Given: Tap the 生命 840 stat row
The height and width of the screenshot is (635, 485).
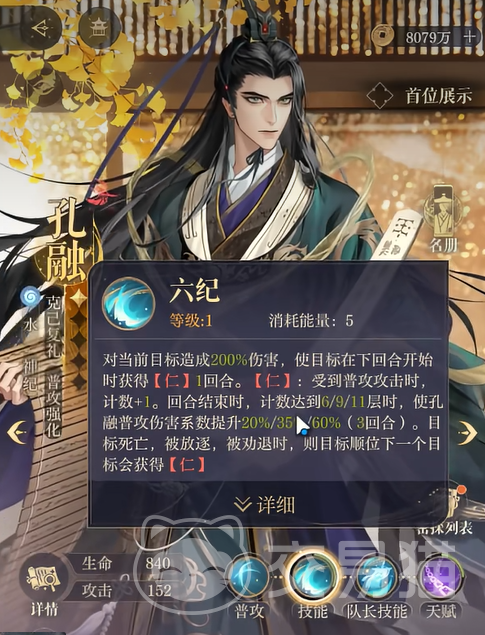Looking at the screenshot, I should [x=126, y=563].
